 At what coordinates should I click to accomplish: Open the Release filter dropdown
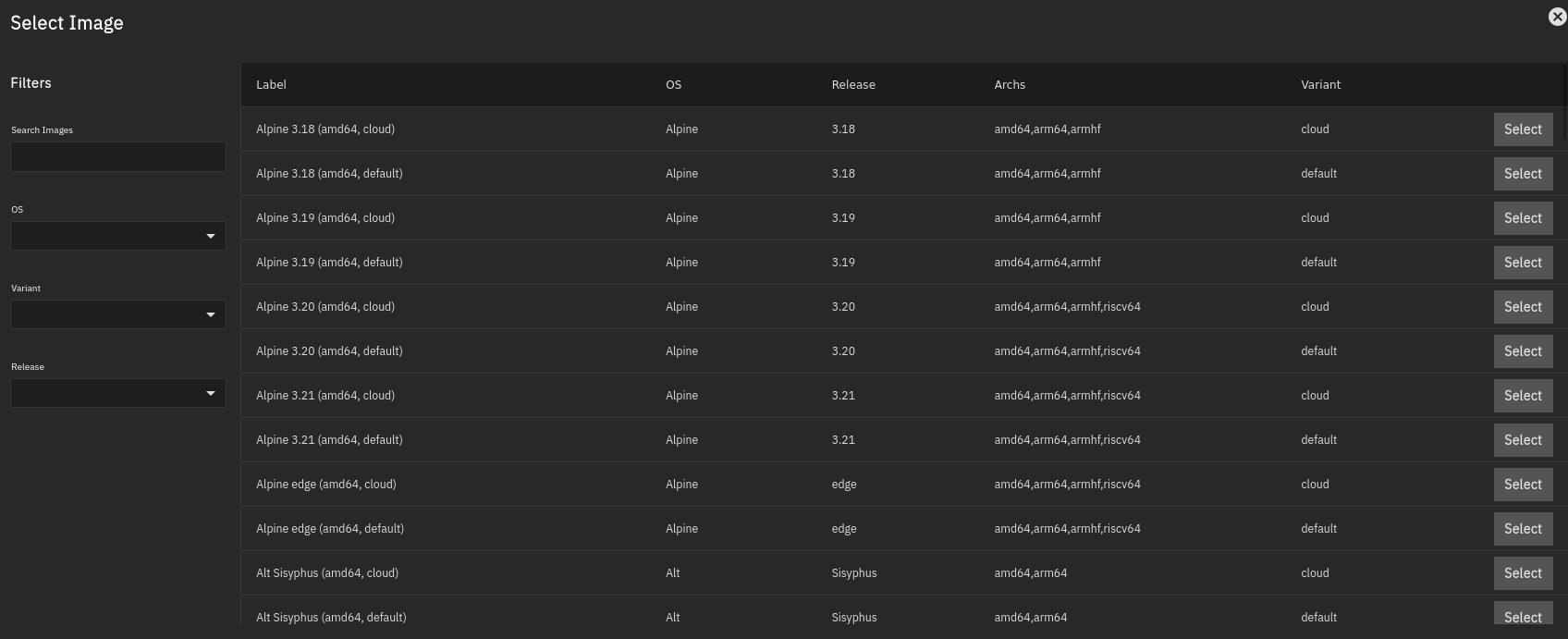coord(118,393)
